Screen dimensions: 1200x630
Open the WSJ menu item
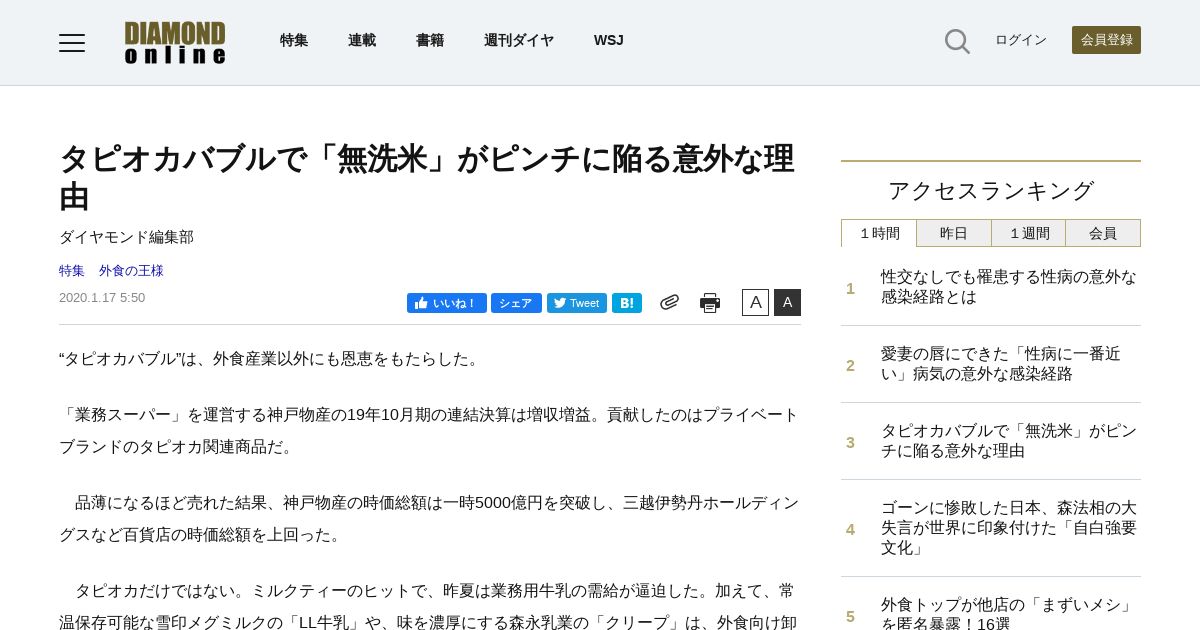click(x=609, y=41)
